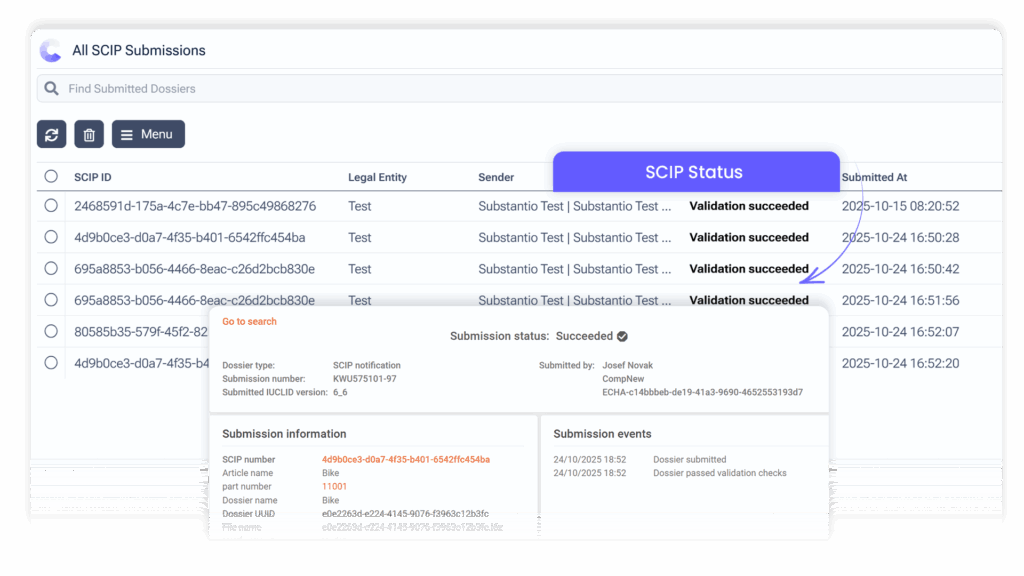Click the trash delete icon button
Image resolution: width=1024 pixels, height=576 pixels.
click(89, 134)
